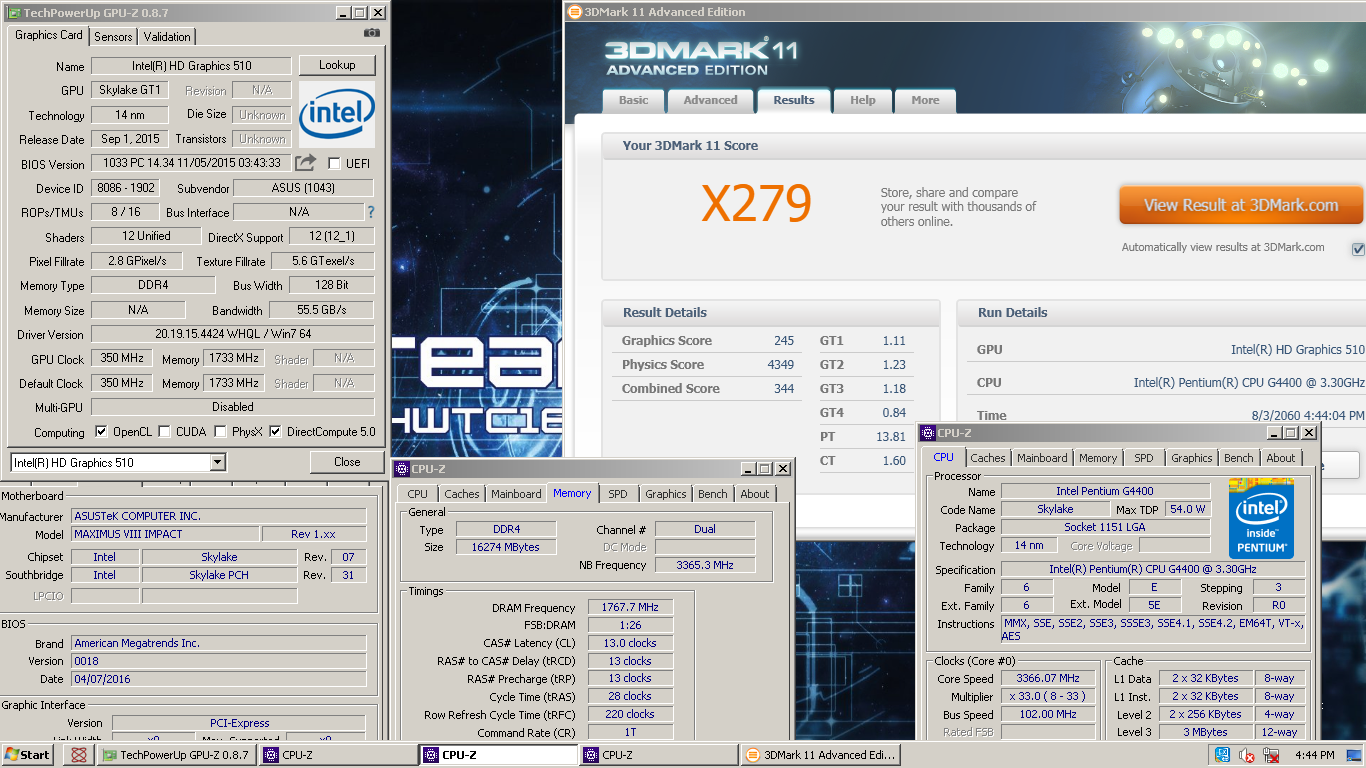This screenshot has height=768, width=1366.
Task: Click the CAS# Latency value 13.0 clocks
Action: click(630, 643)
